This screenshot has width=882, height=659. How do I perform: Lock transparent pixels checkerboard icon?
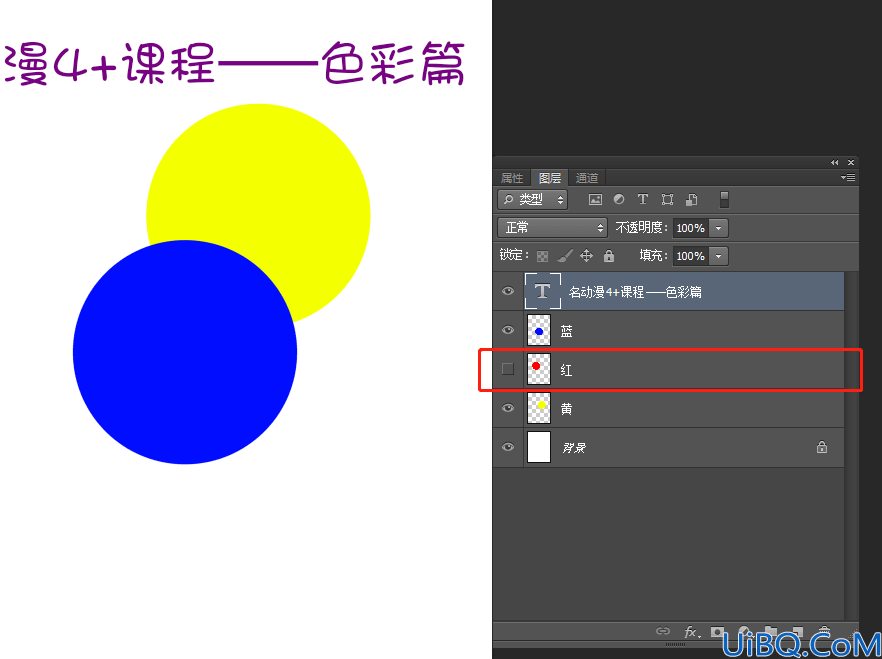(542, 256)
